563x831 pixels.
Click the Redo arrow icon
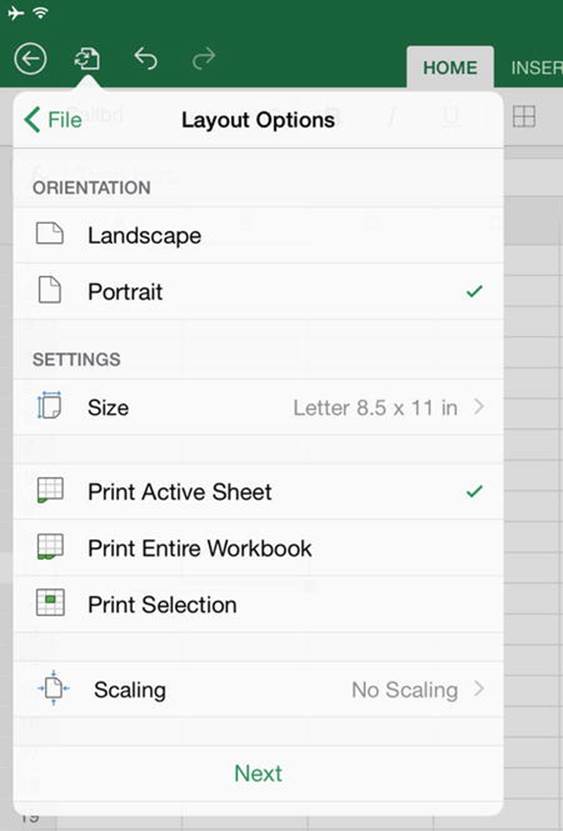click(204, 58)
